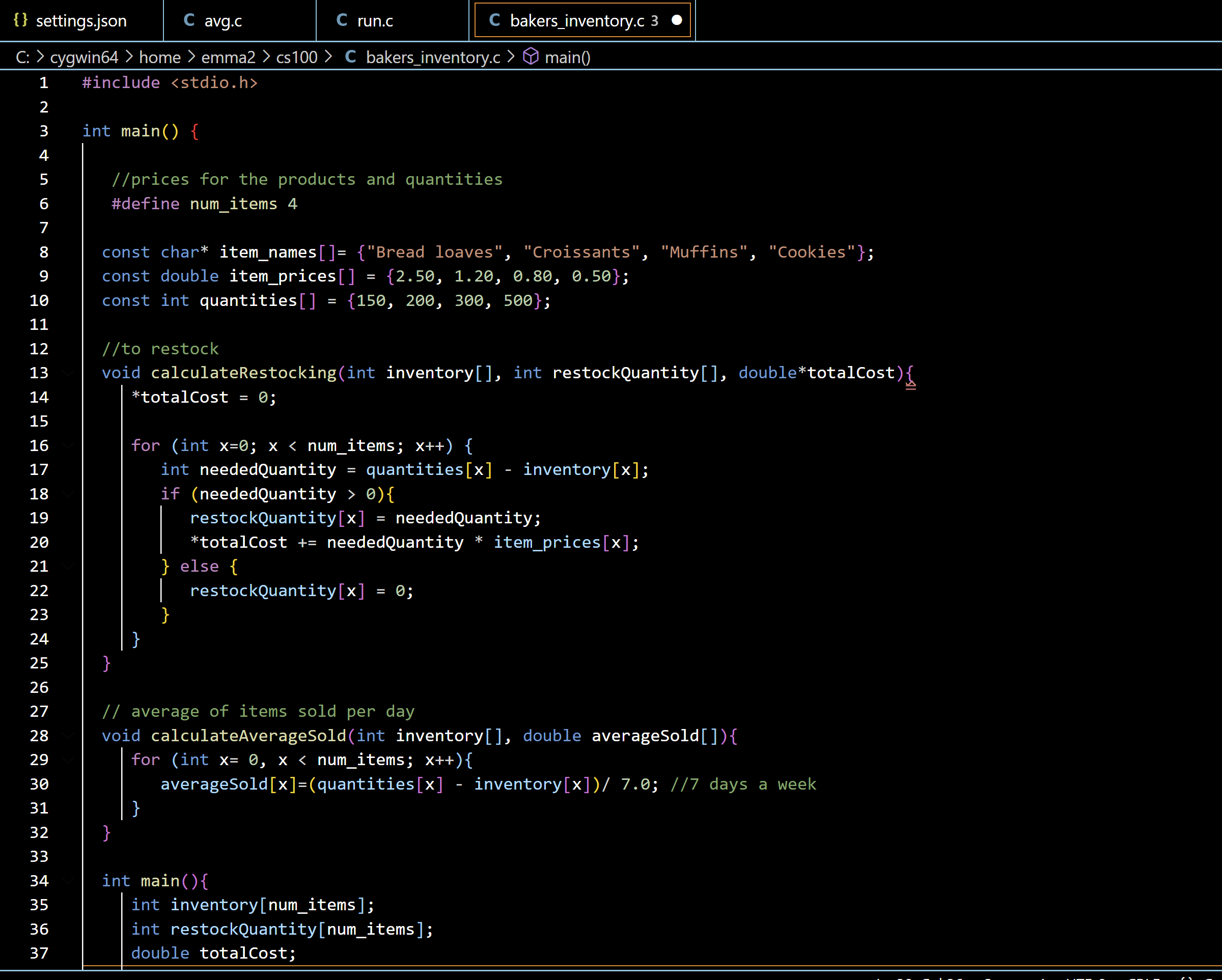
Task: Fold the else block at line 21
Action: [69, 566]
